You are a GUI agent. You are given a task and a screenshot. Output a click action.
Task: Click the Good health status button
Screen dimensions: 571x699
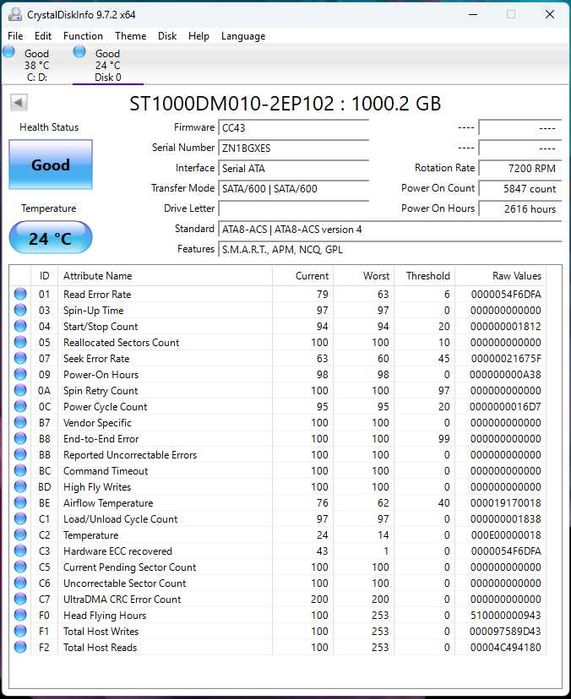point(51,164)
